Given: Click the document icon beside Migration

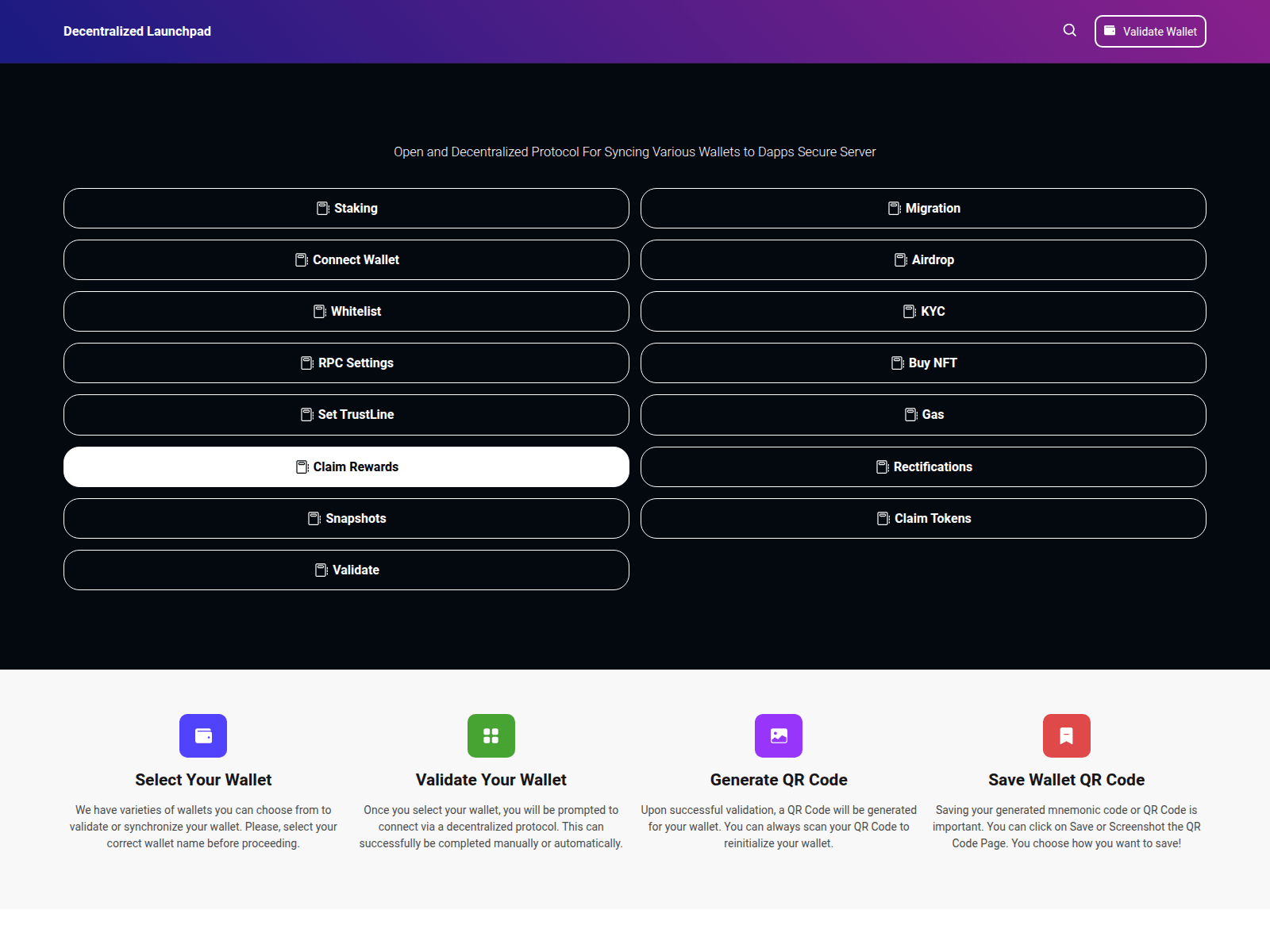Looking at the screenshot, I should coord(895,208).
